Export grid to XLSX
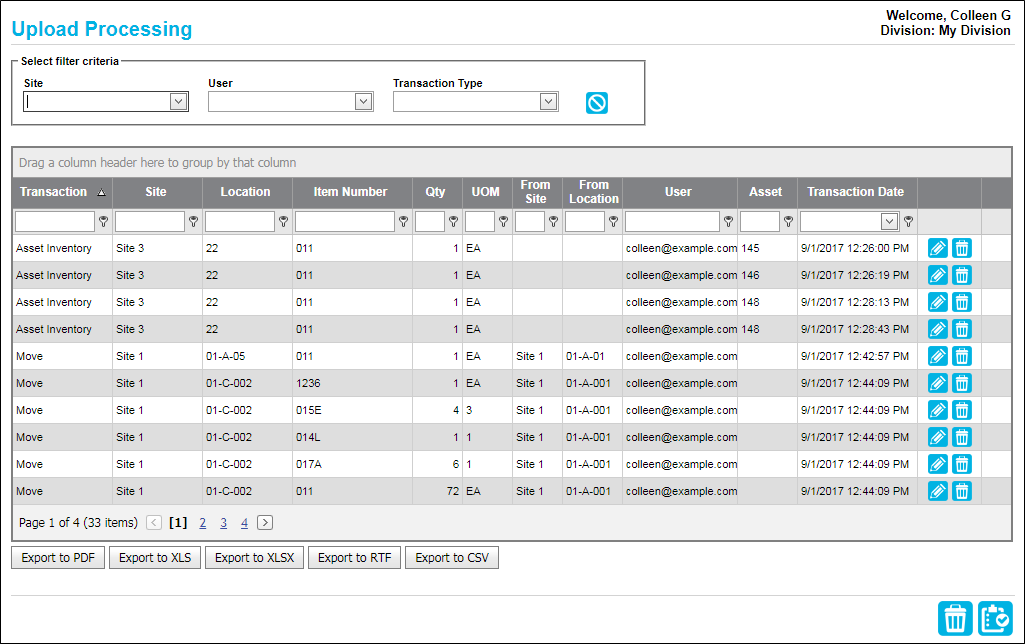 [254, 558]
